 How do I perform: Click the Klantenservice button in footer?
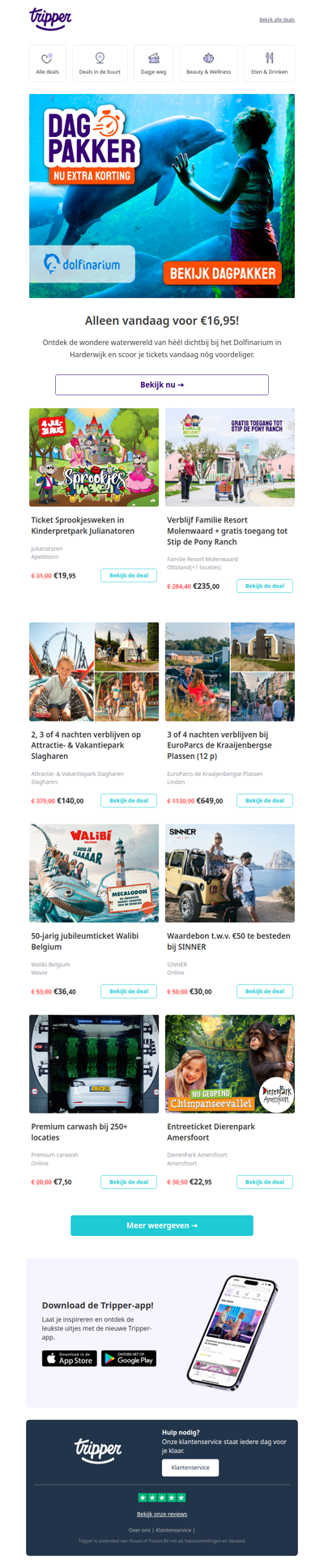pos(190,1468)
